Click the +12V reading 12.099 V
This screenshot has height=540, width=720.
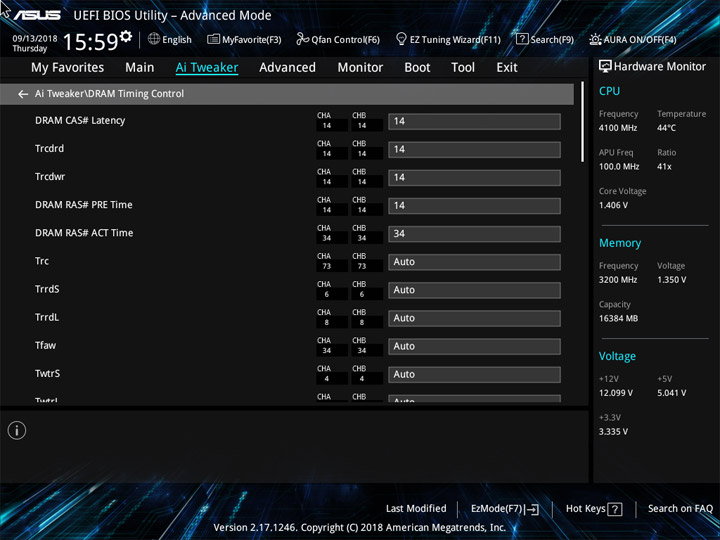(x=616, y=393)
